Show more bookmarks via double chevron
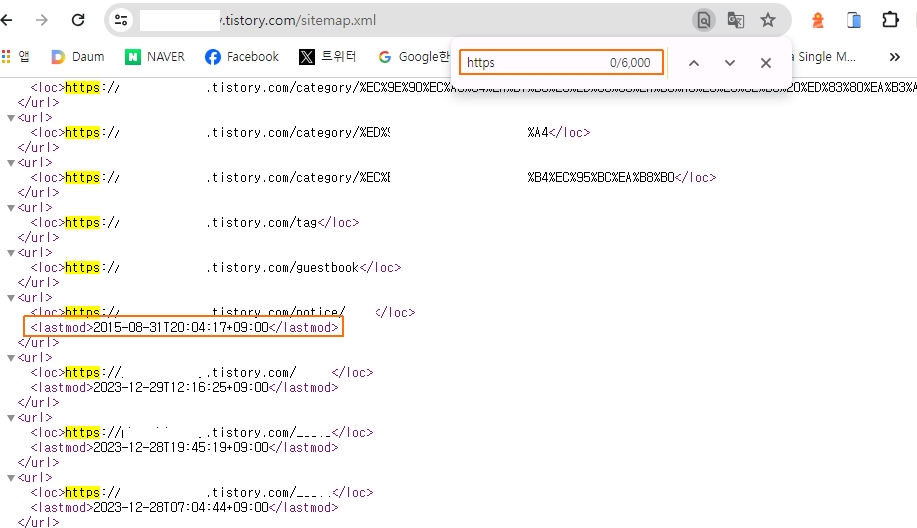 tap(895, 57)
